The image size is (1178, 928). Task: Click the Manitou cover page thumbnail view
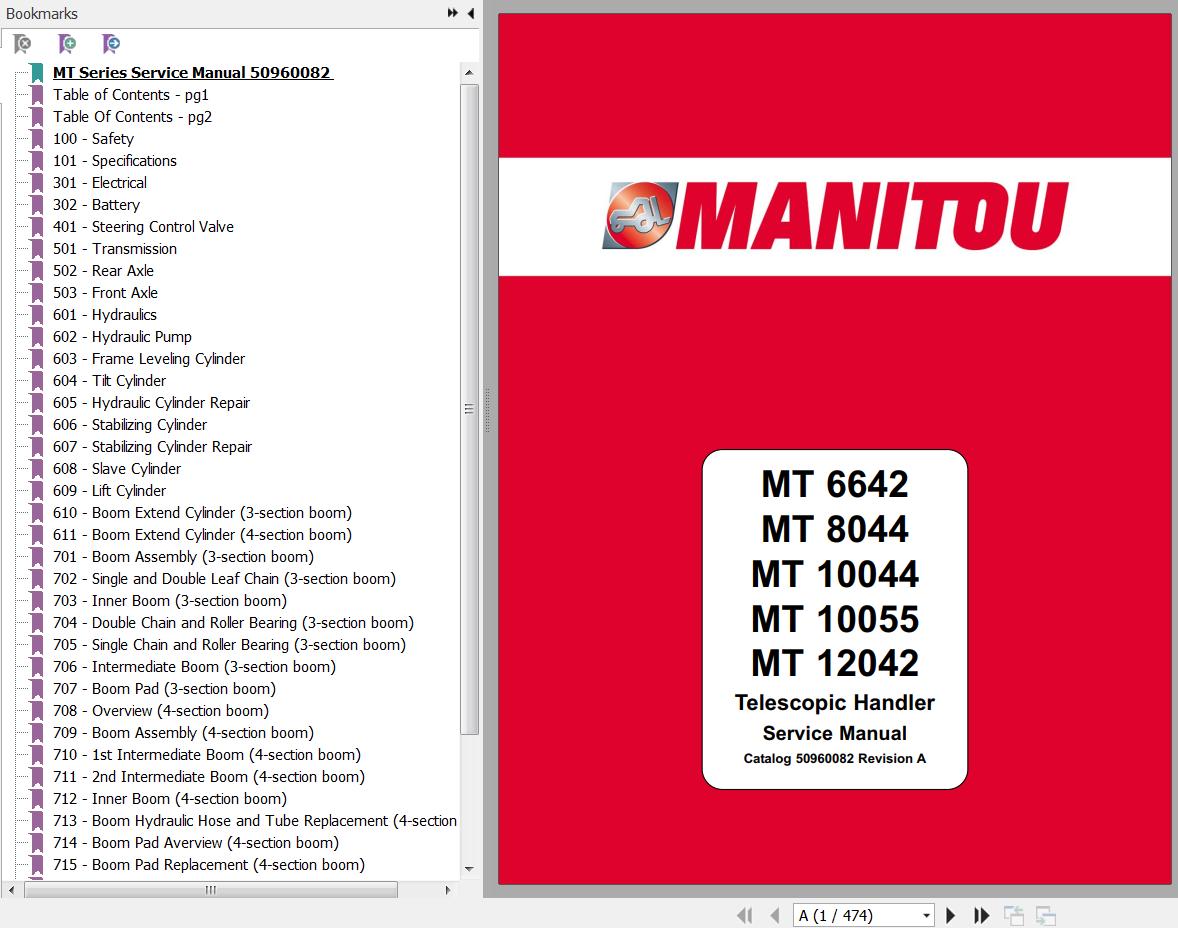coord(835,449)
